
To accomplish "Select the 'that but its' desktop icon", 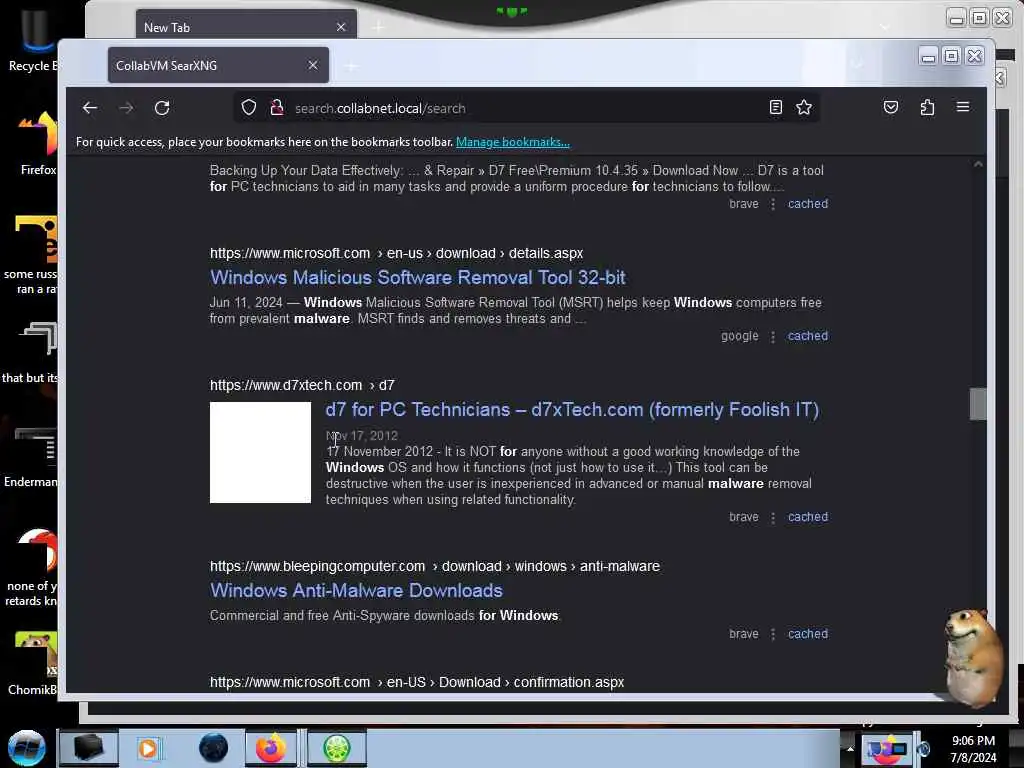I will (x=30, y=353).
